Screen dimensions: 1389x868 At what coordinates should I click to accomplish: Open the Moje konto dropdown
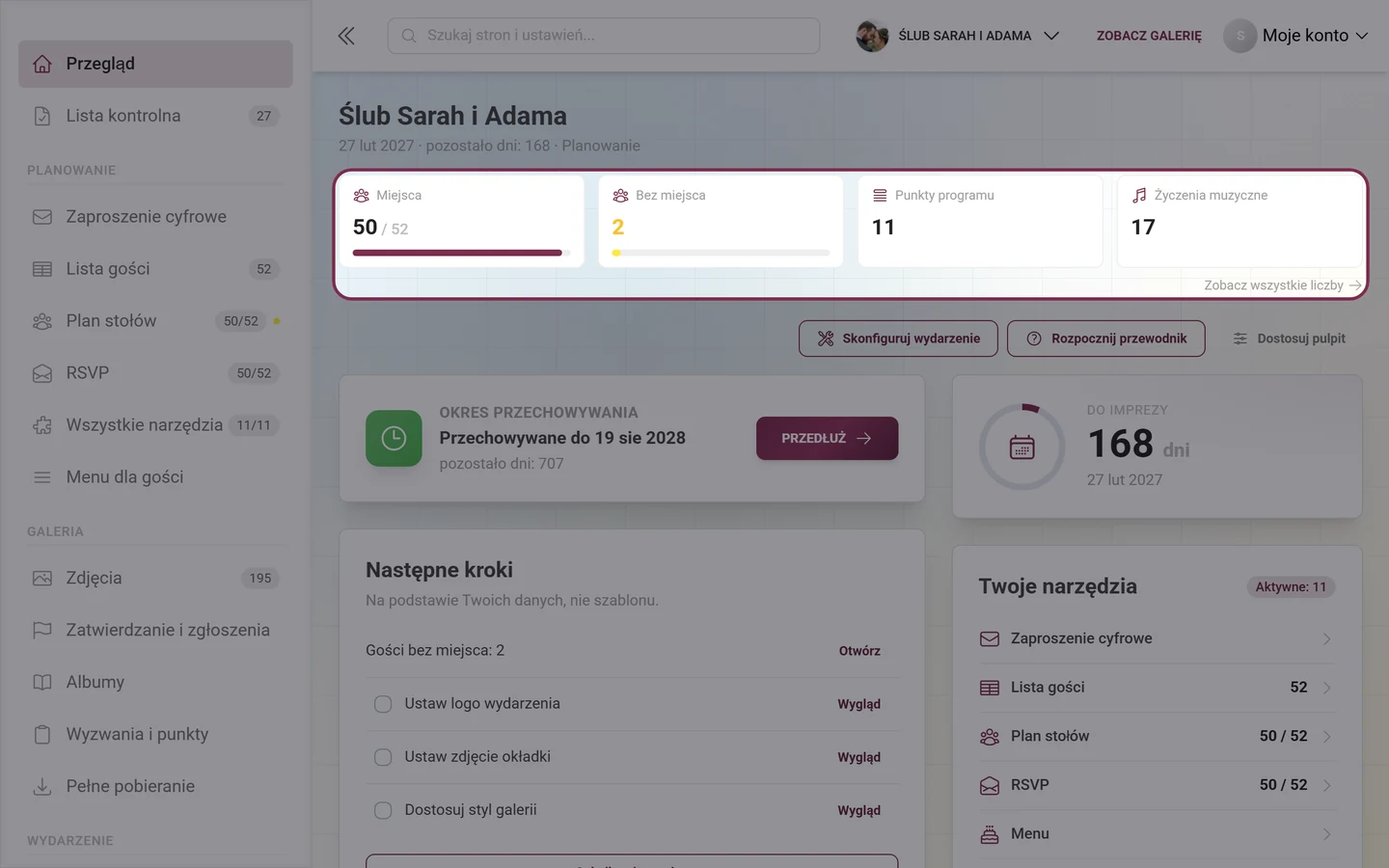1296,36
